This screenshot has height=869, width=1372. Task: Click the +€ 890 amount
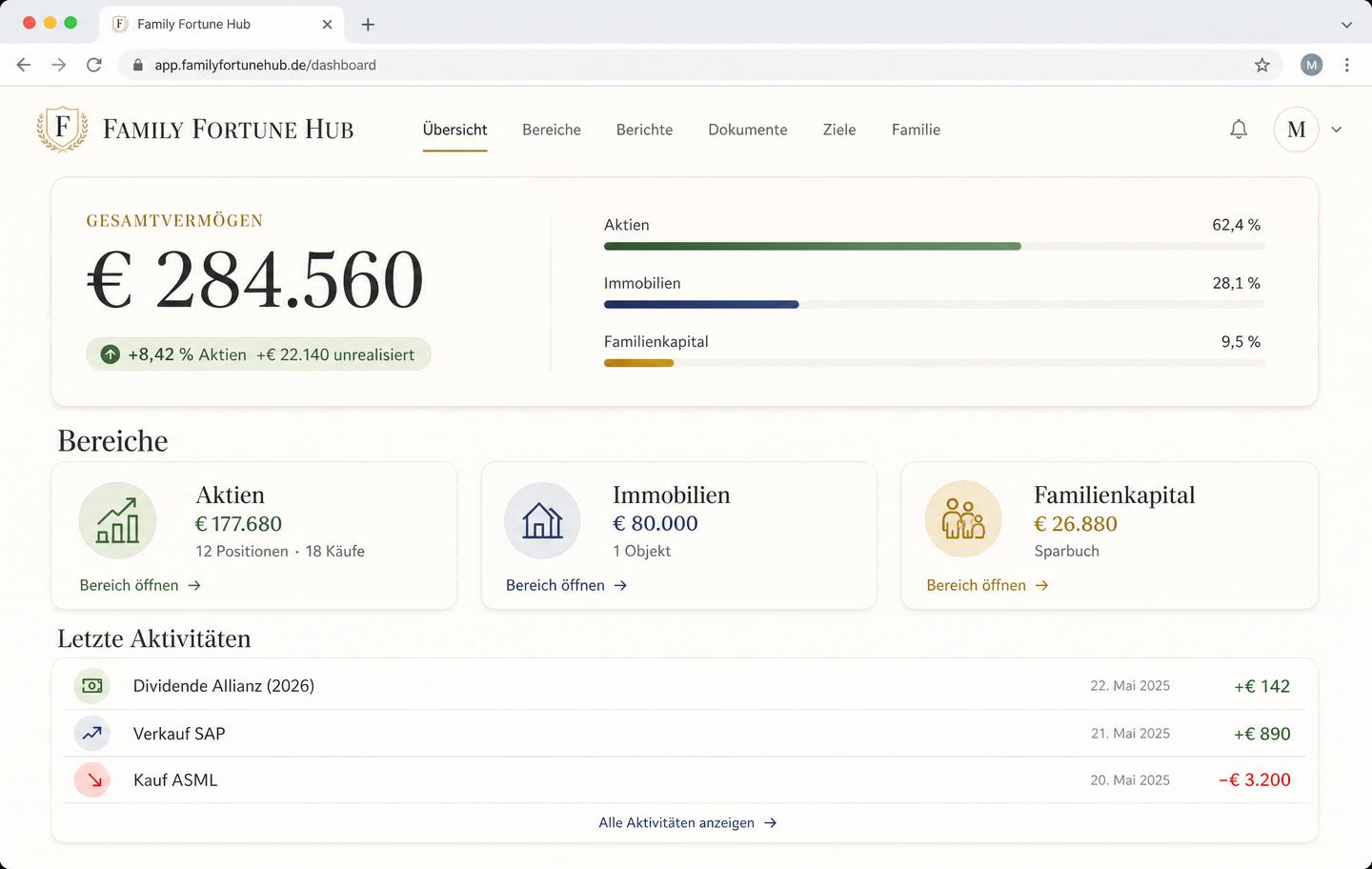[1261, 734]
